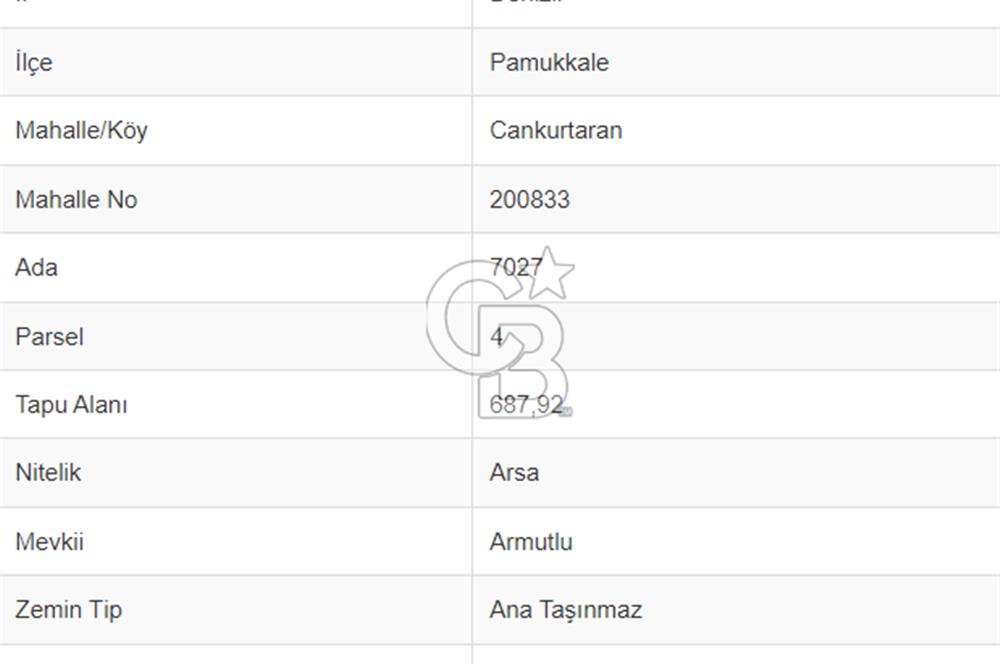
Task: Click the CB star watermark logo
Action: (500, 332)
